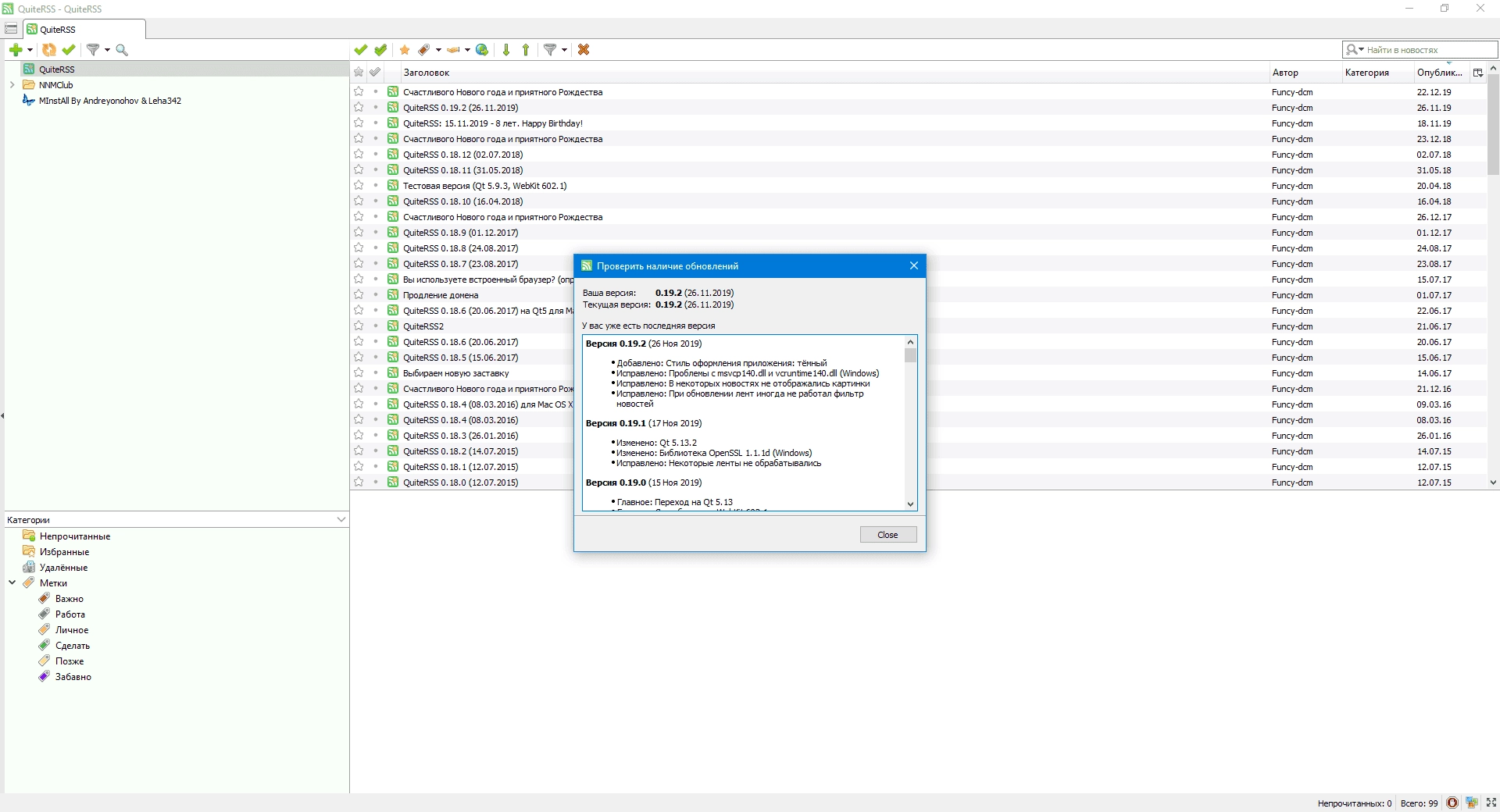Toggle read dot for QuiteRSS 0.18.11 row
This screenshot has width=1500, height=812.
point(376,169)
